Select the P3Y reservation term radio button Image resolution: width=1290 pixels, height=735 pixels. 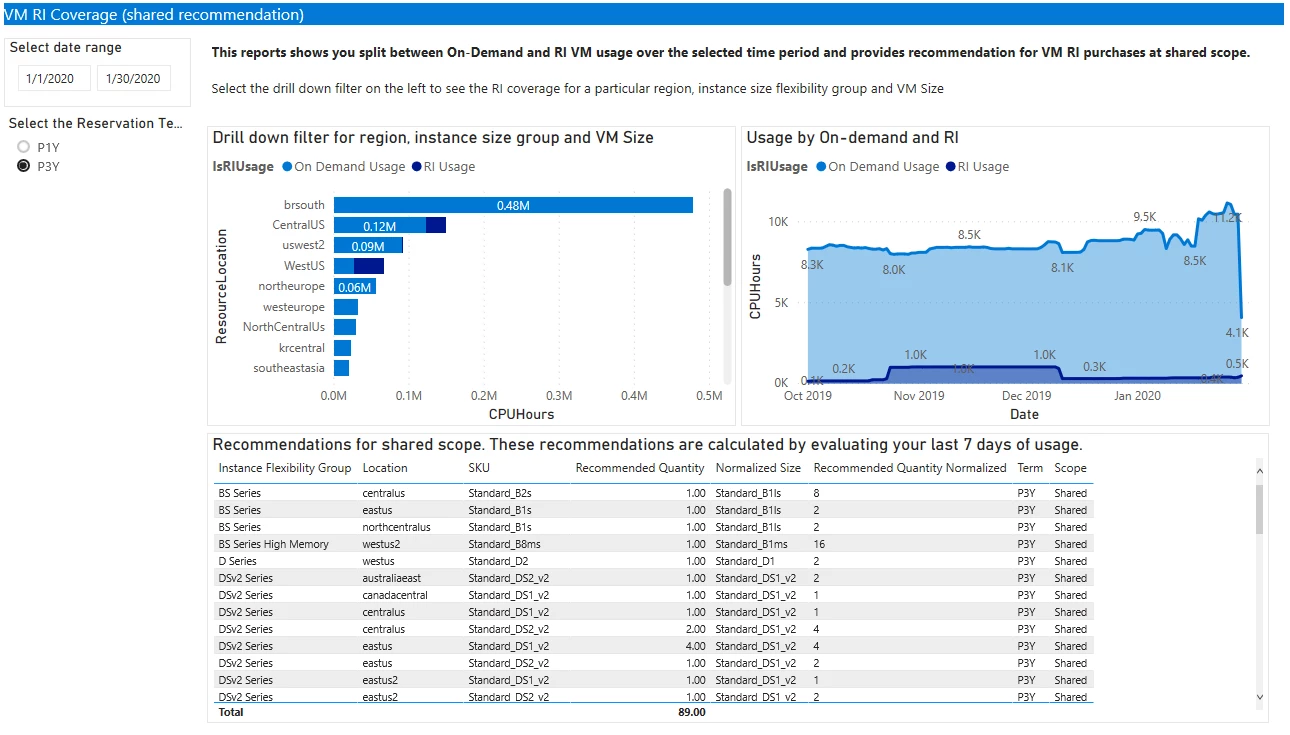[x=23, y=166]
